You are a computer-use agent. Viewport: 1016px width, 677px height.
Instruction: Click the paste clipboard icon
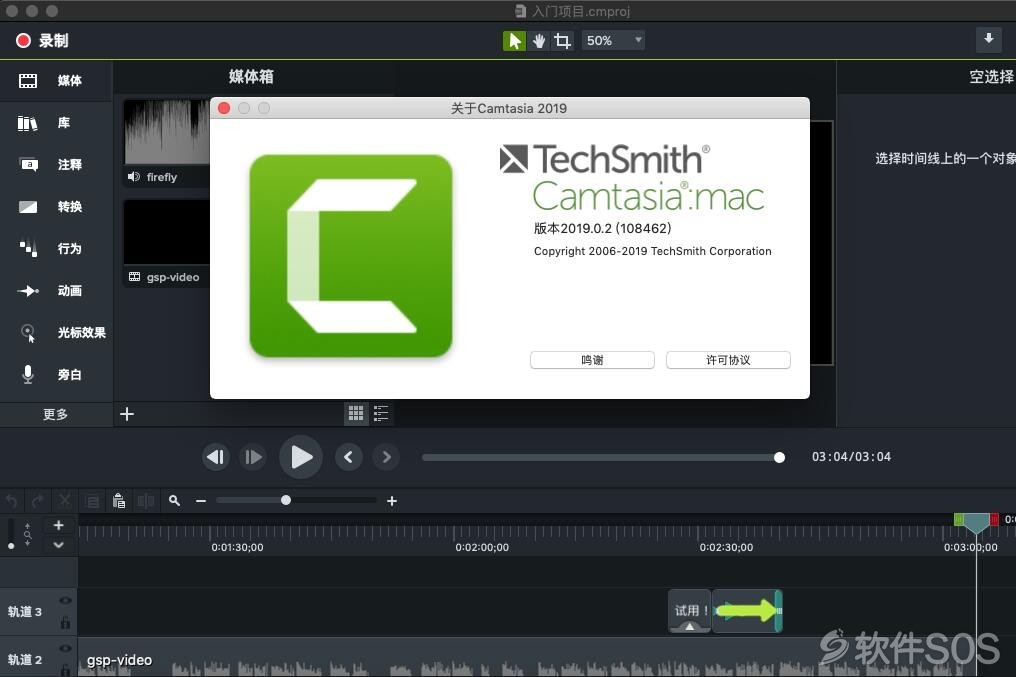[119, 501]
